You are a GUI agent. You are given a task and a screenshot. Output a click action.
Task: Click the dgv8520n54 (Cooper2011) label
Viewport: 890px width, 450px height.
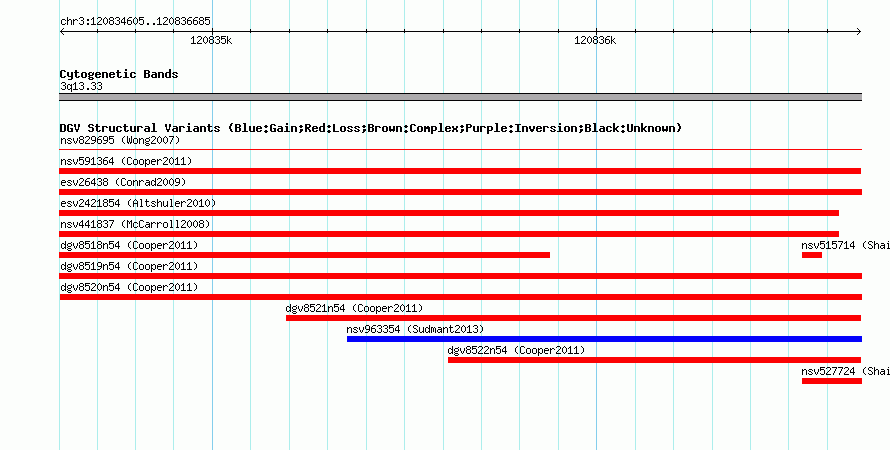click(129, 287)
